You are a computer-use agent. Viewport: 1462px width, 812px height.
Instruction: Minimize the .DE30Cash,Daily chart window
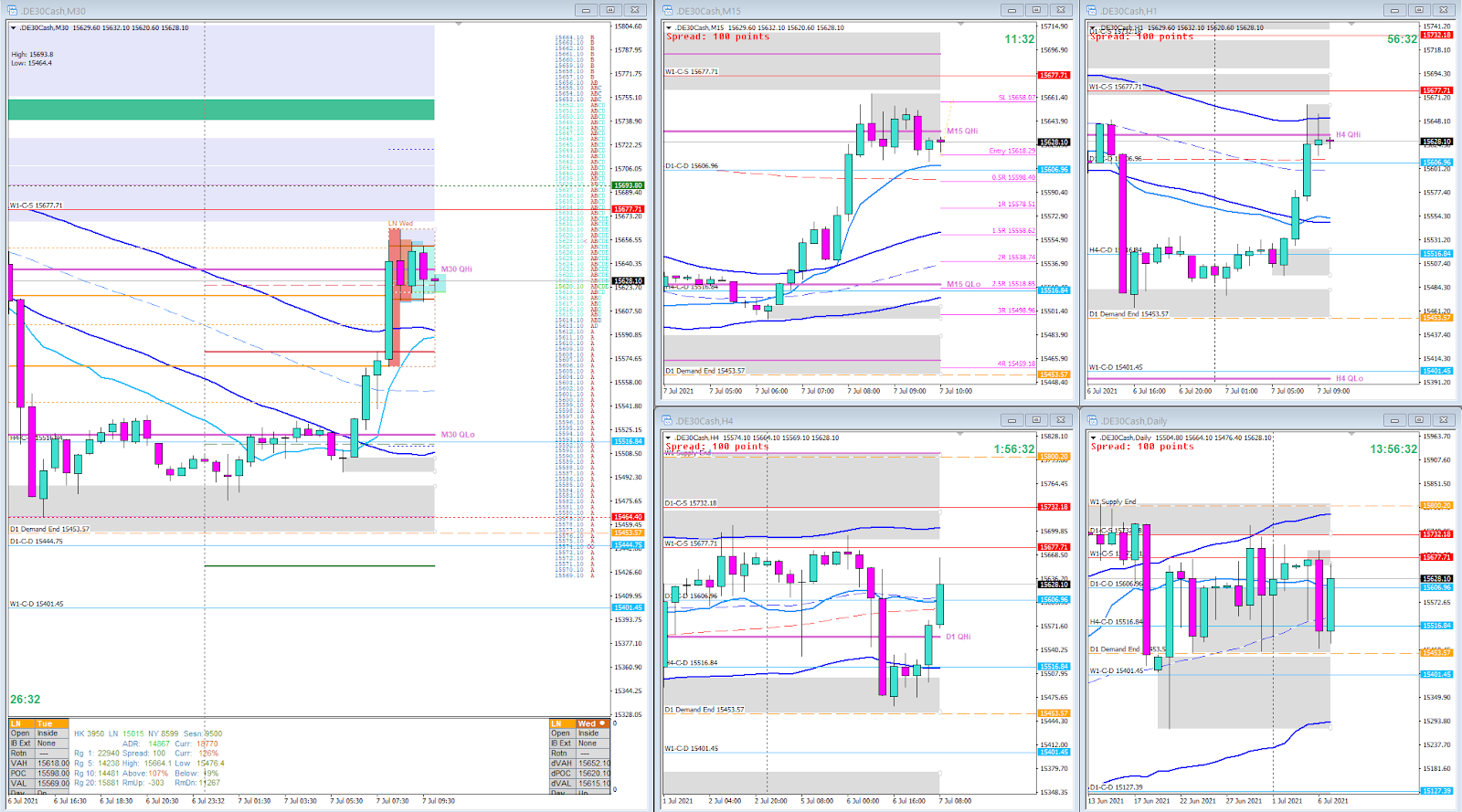[1394, 420]
